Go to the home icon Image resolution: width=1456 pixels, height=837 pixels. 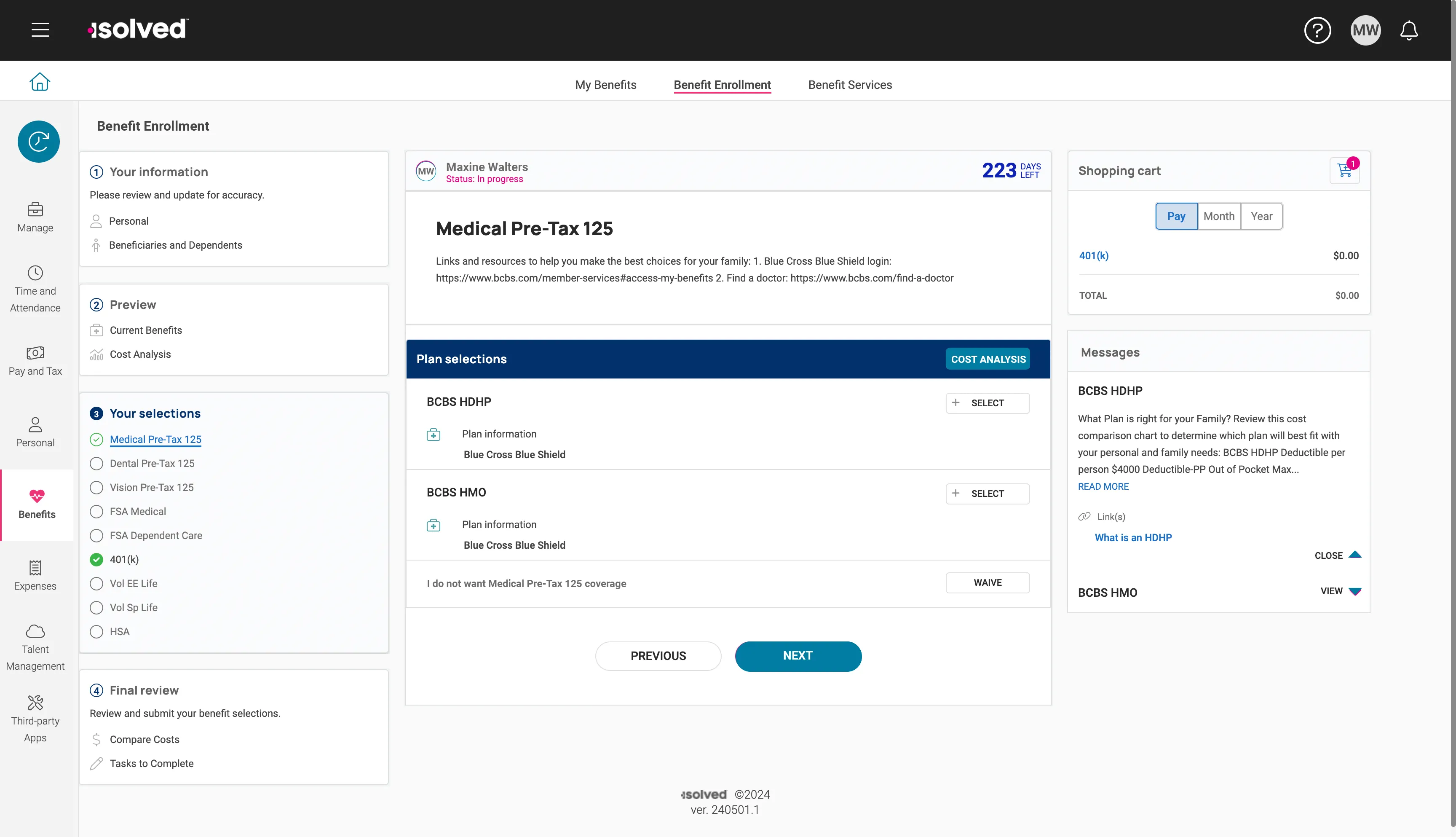tap(40, 81)
